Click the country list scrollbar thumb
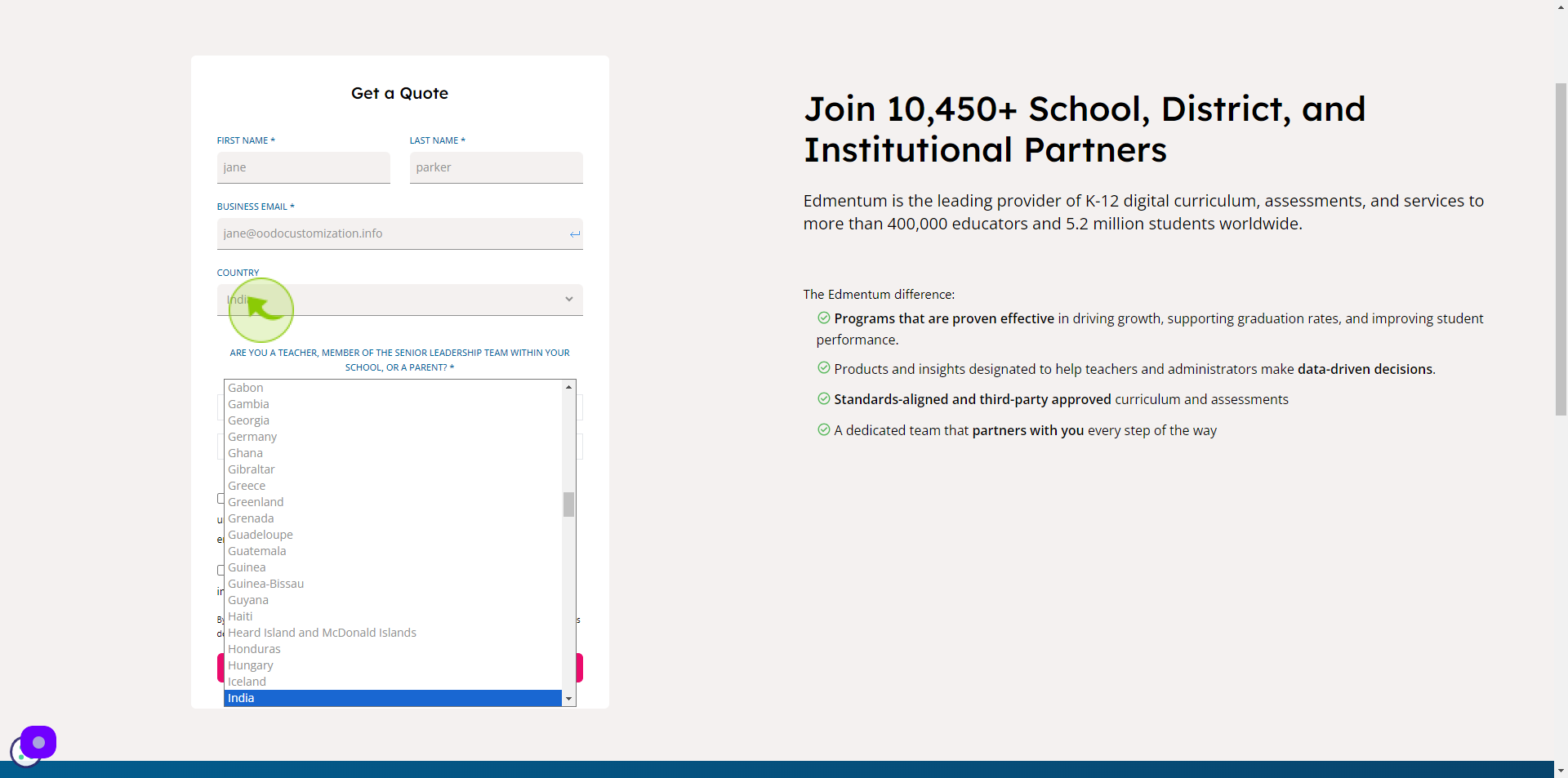Viewport: 1568px width, 778px height. click(x=568, y=505)
